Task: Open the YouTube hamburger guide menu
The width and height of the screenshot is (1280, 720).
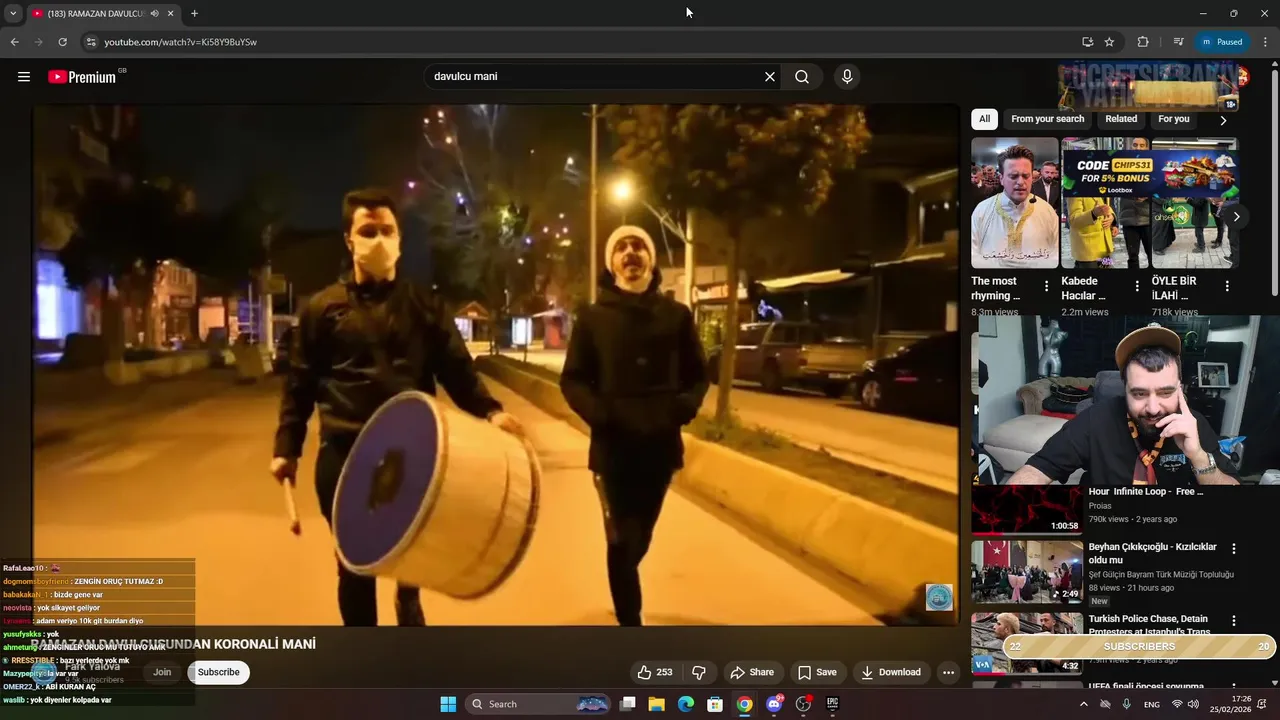Action: pyautogui.click(x=24, y=77)
